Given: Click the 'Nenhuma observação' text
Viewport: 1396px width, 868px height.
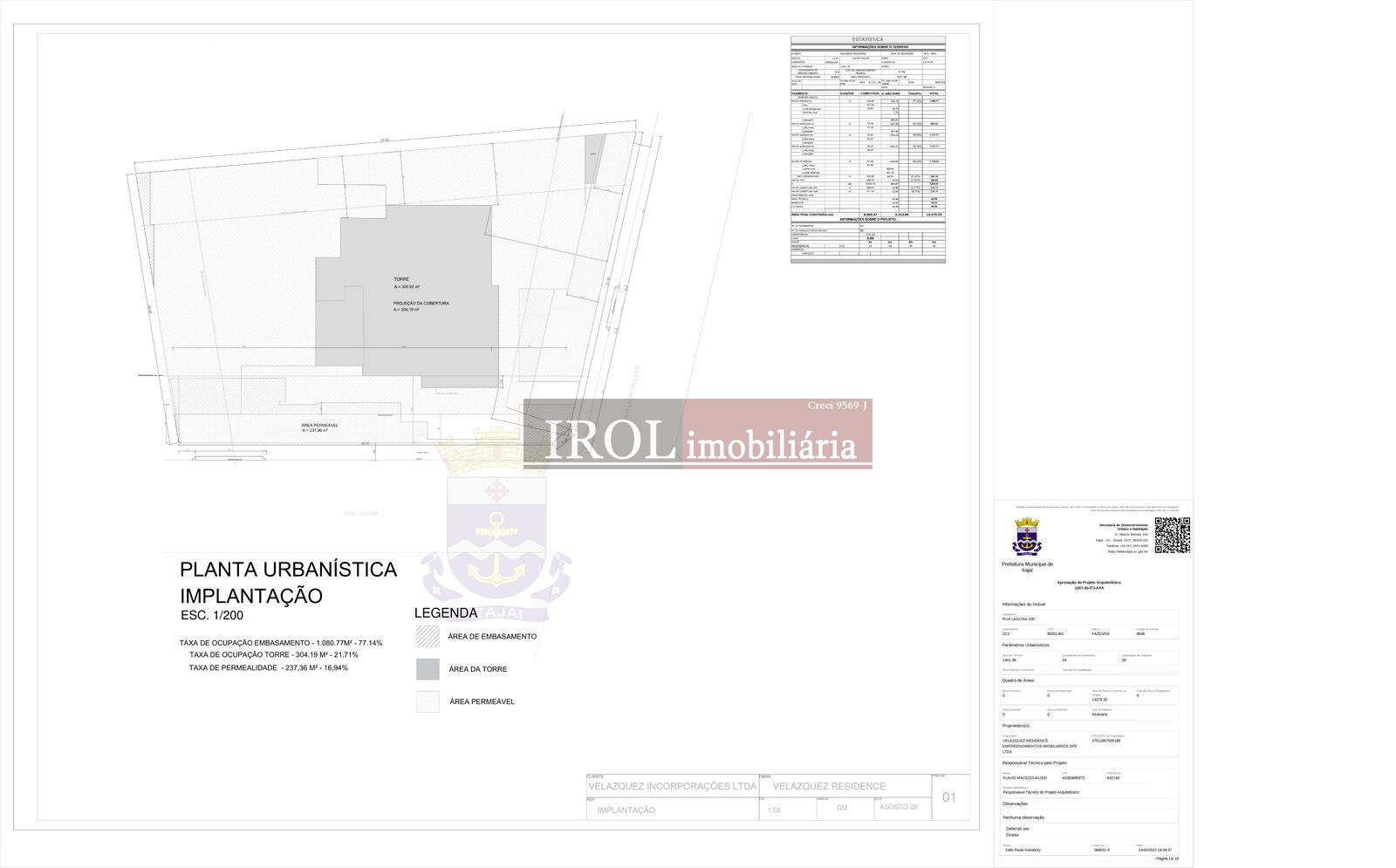Looking at the screenshot, I should pos(1023,817).
